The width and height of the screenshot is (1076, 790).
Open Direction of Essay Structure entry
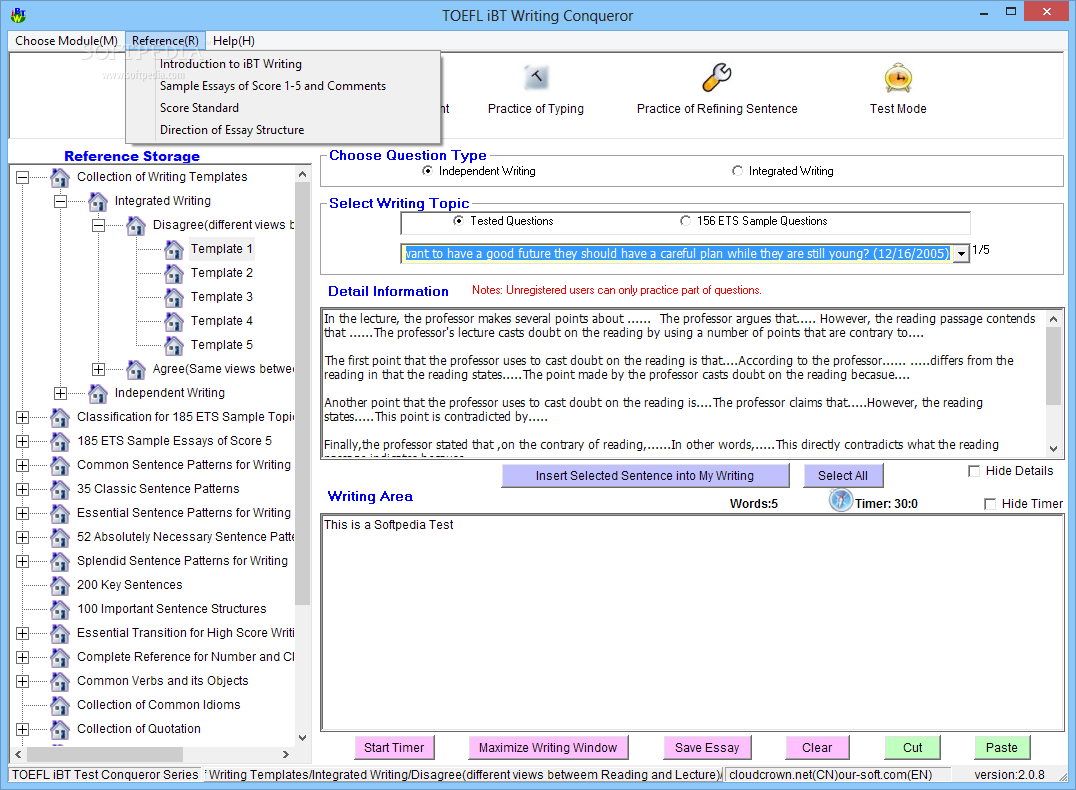point(283,130)
